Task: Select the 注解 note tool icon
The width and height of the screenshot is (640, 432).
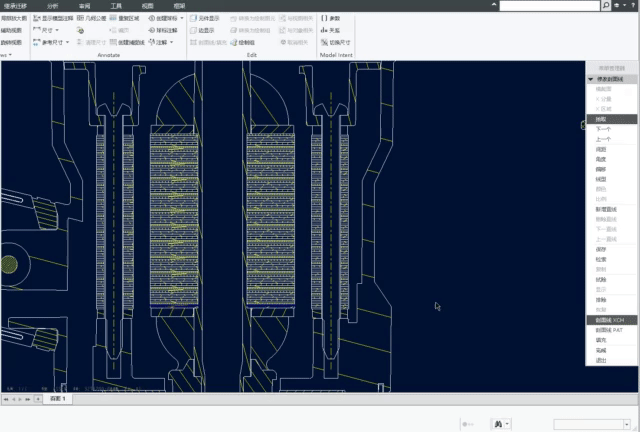Action: (151, 42)
